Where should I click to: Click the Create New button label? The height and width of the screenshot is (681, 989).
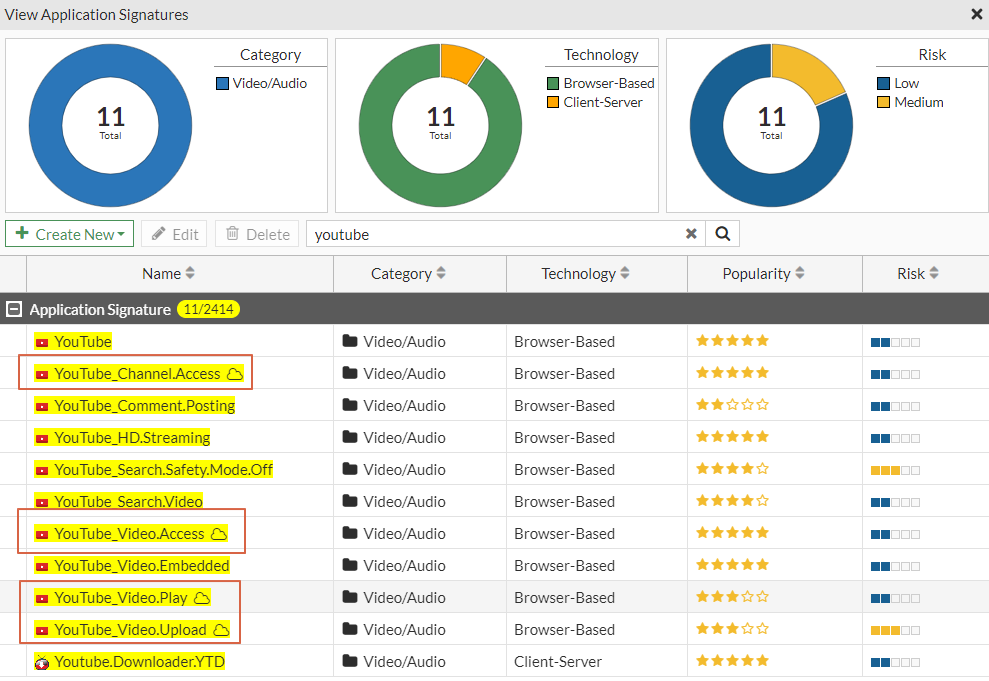(x=75, y=235)
